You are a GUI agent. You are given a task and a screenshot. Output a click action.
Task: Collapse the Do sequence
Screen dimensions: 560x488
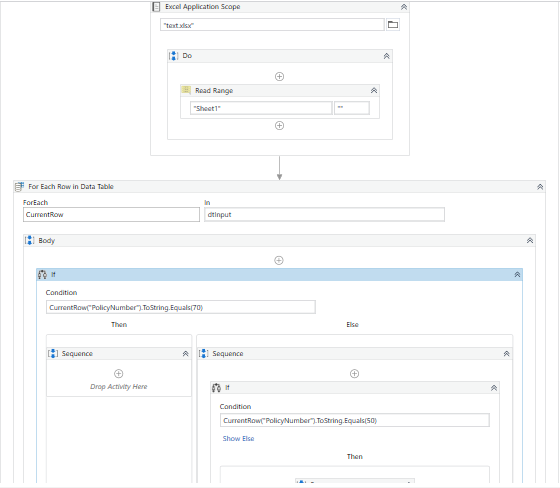point(386,56)
